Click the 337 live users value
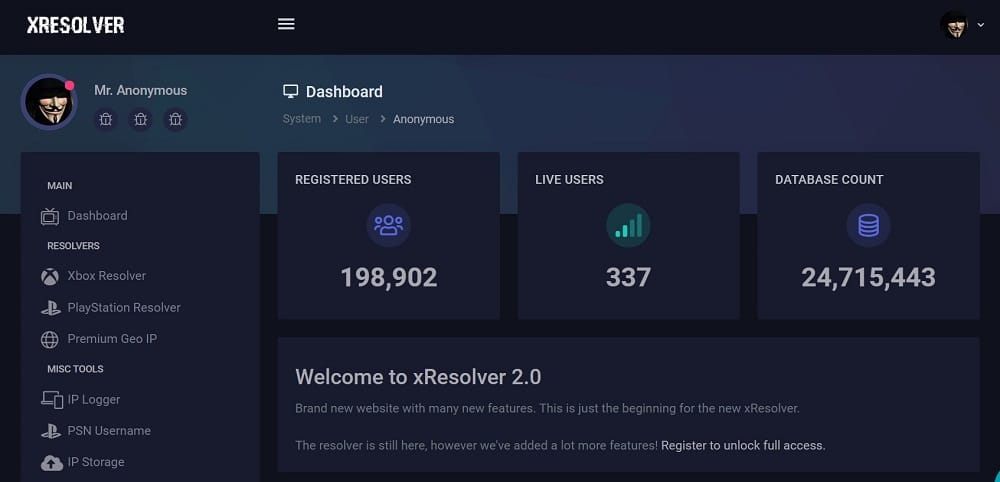Image resolution: width=1000 pixels, height=482 pixels. (628, 277)
